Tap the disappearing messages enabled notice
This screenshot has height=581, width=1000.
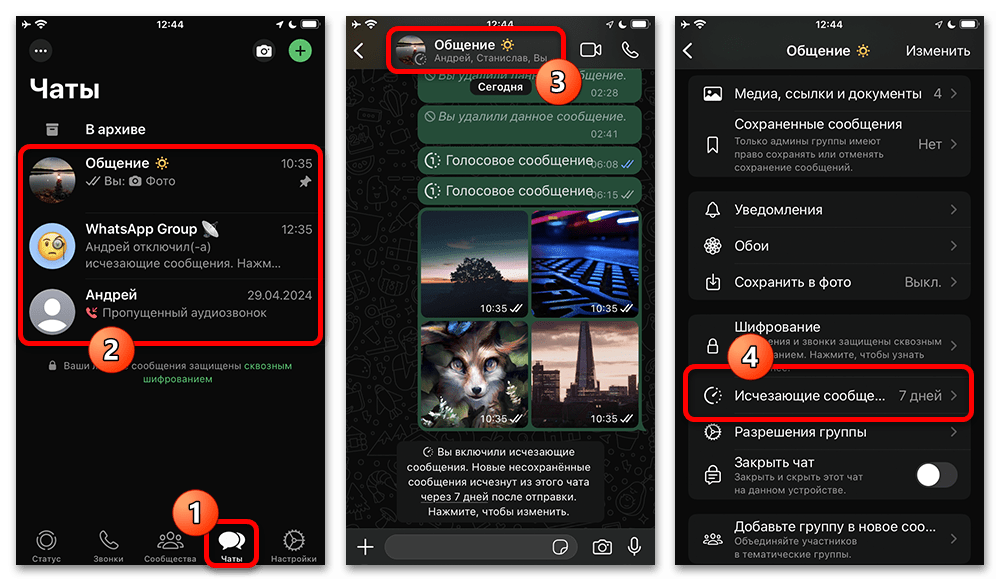click(x=499, y=482)
